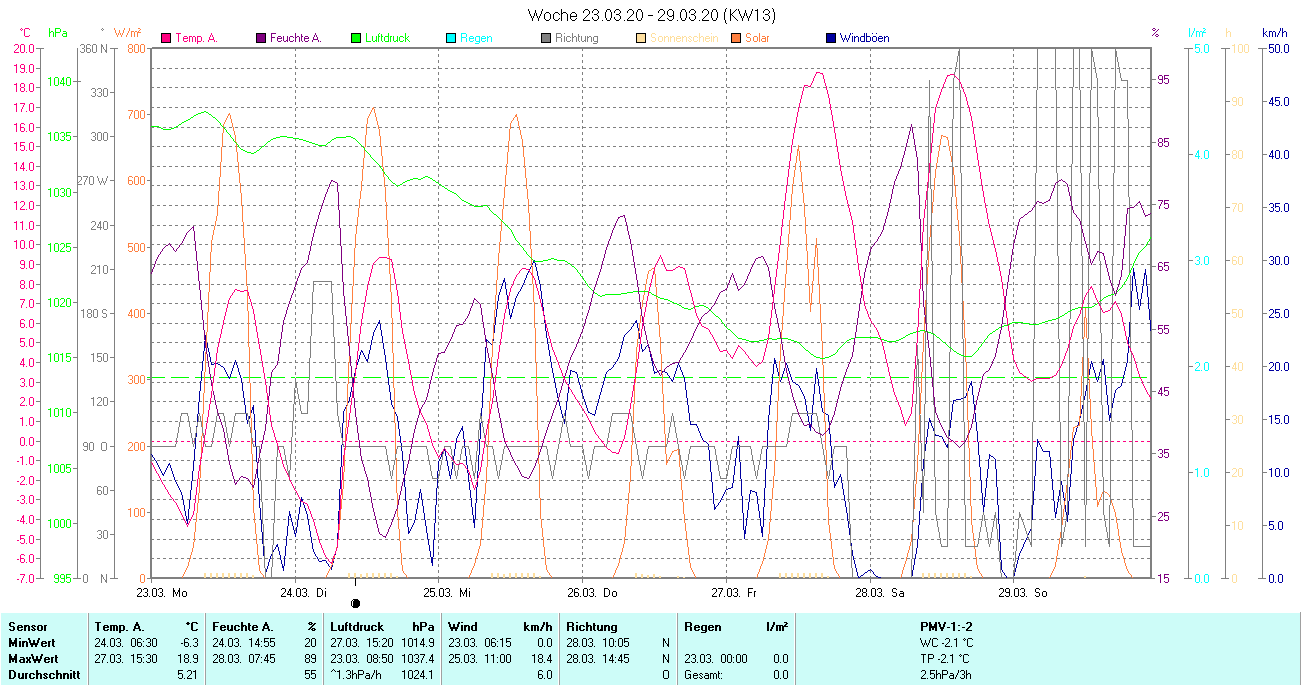
Task: Click the "28.03. 07:45" maximum humidity timestamp
Action: (244, 659)
